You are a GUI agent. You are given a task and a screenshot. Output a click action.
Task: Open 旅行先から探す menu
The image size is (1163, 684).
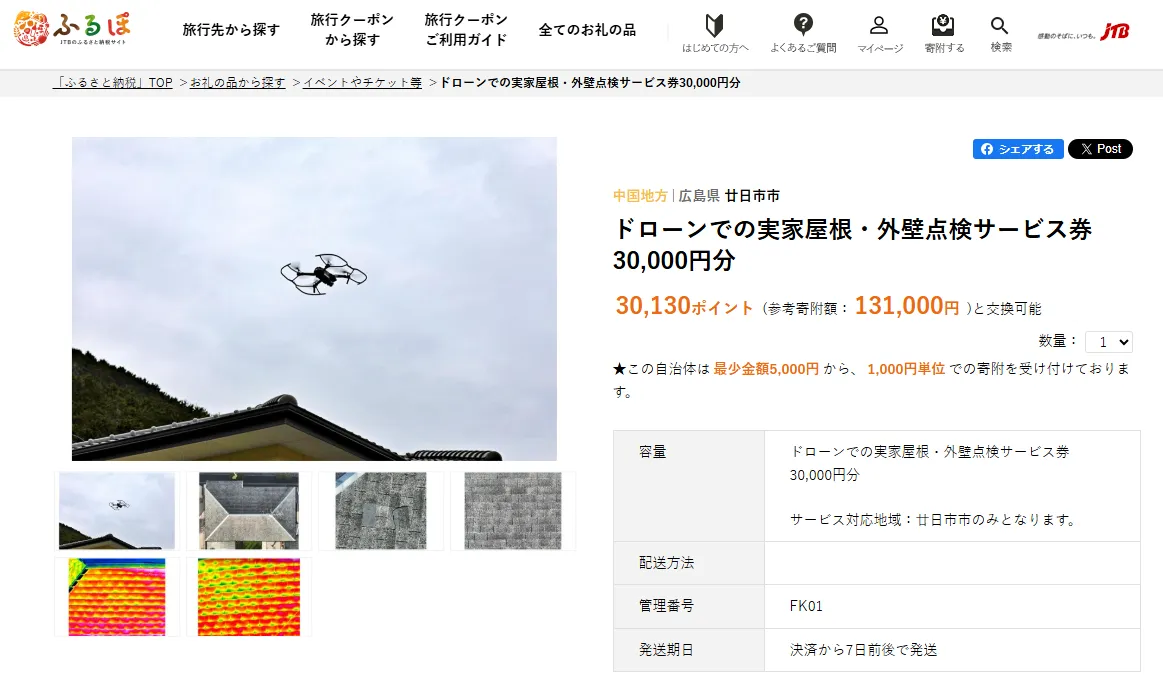(x=231, y=30)
